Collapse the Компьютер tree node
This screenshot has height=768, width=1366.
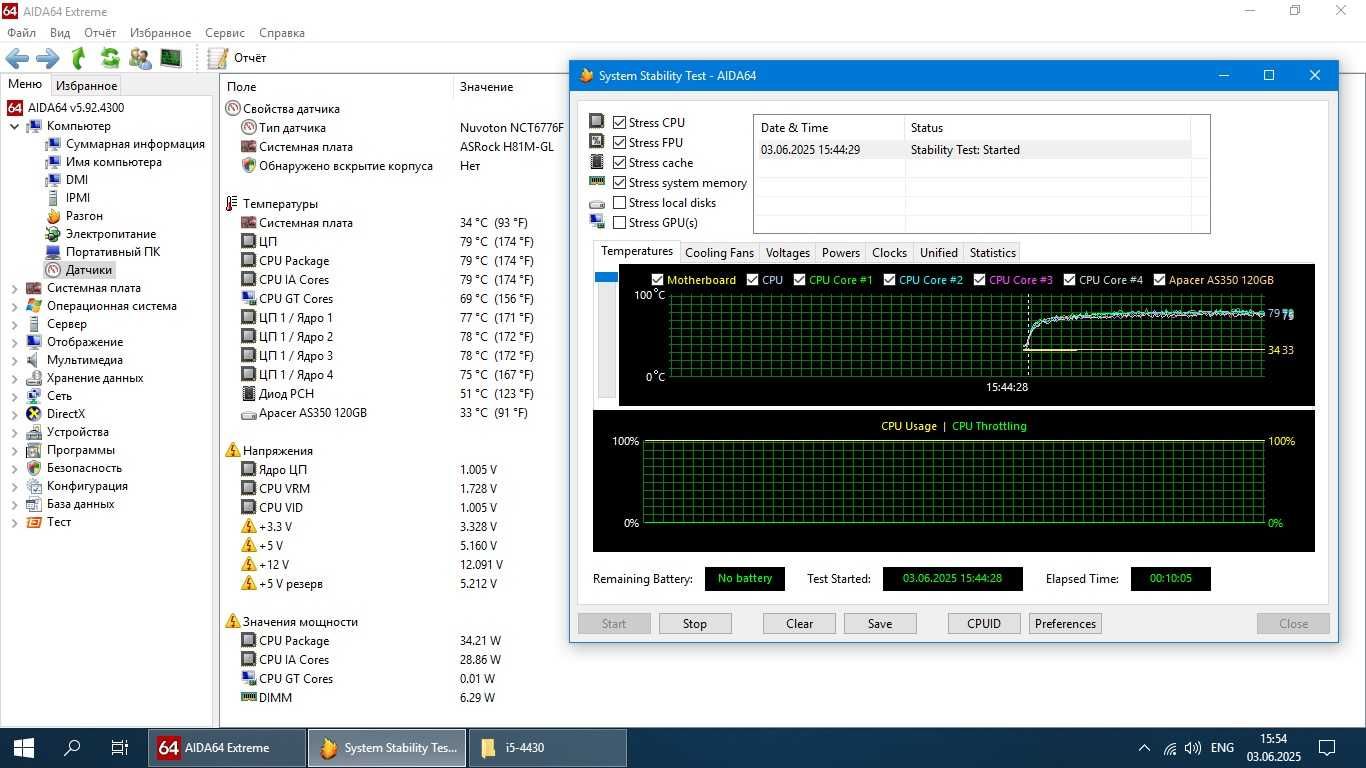point(14,126)
